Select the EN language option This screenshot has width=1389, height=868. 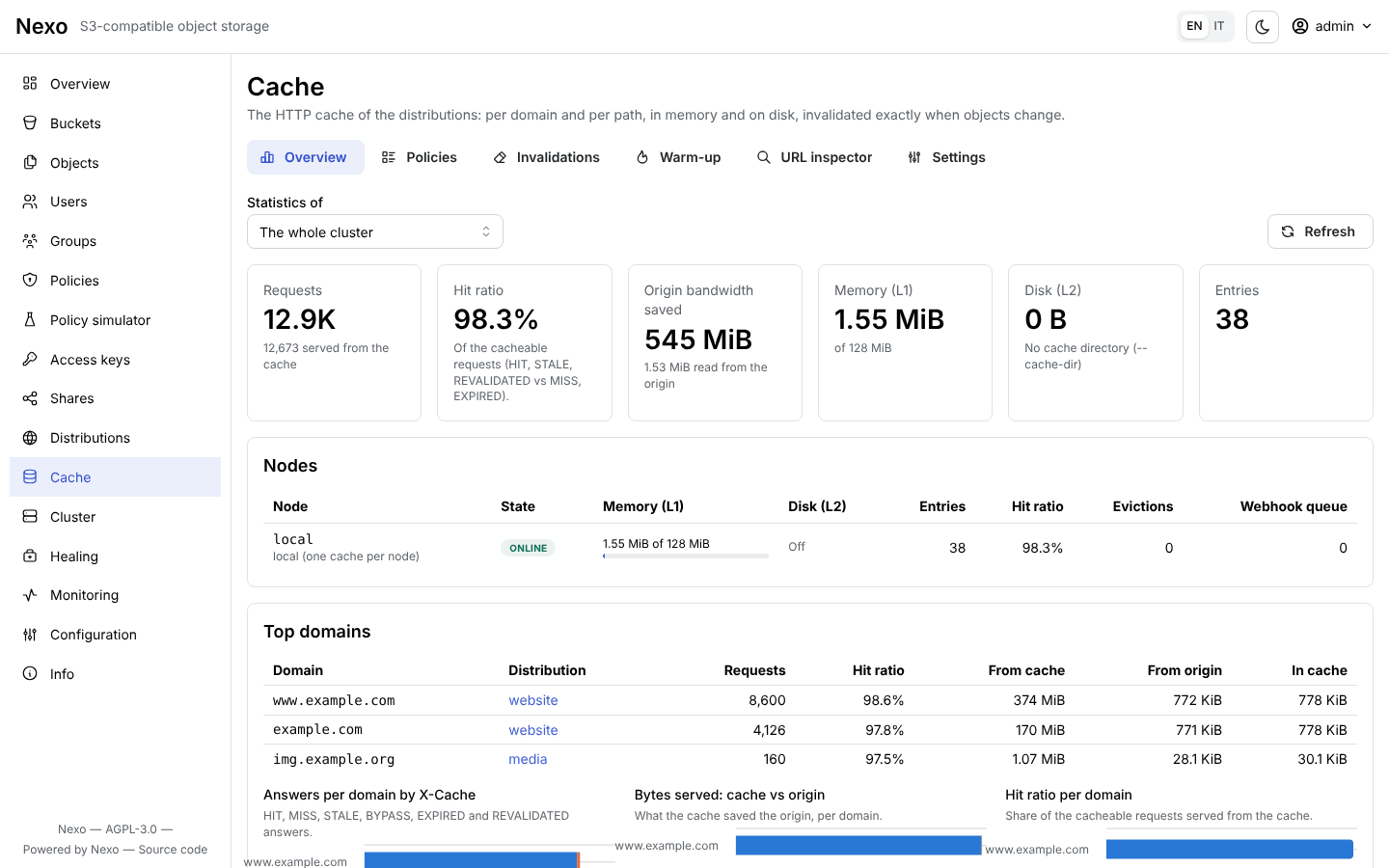1194,26
